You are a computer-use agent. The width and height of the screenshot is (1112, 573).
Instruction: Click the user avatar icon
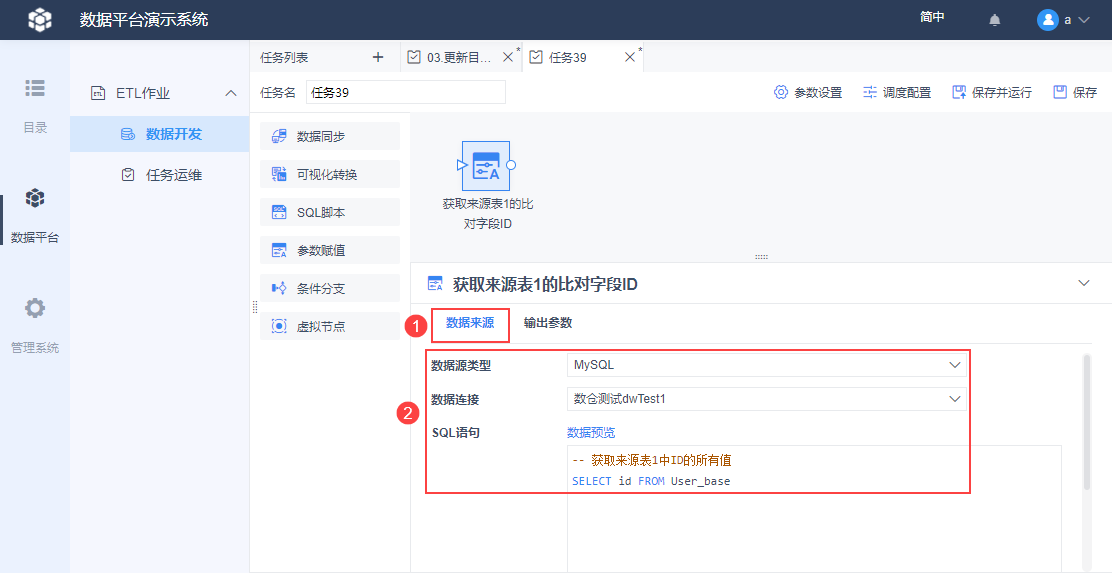point(1047,20)
